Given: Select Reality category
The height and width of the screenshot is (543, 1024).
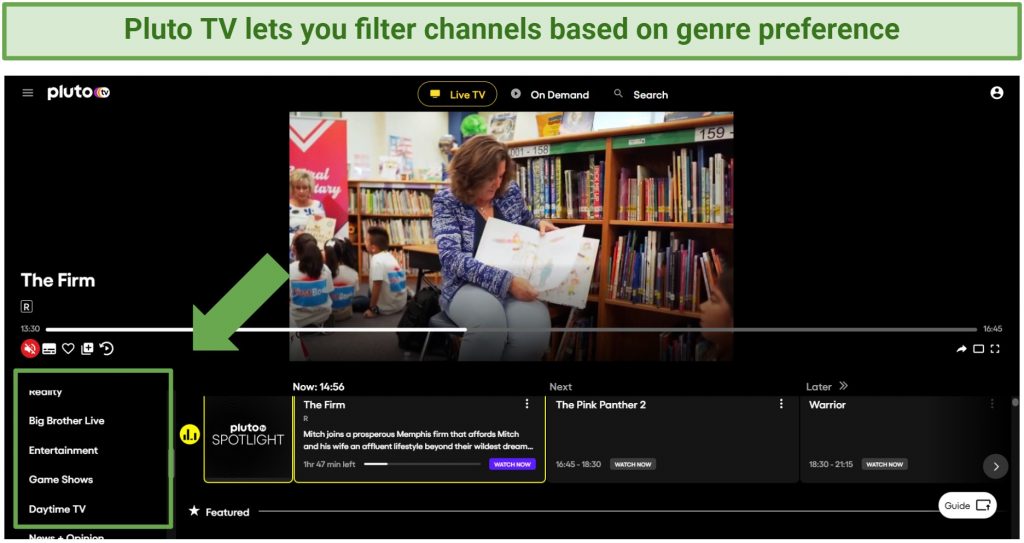Looking at the screenshot, I should coord(45,391).
